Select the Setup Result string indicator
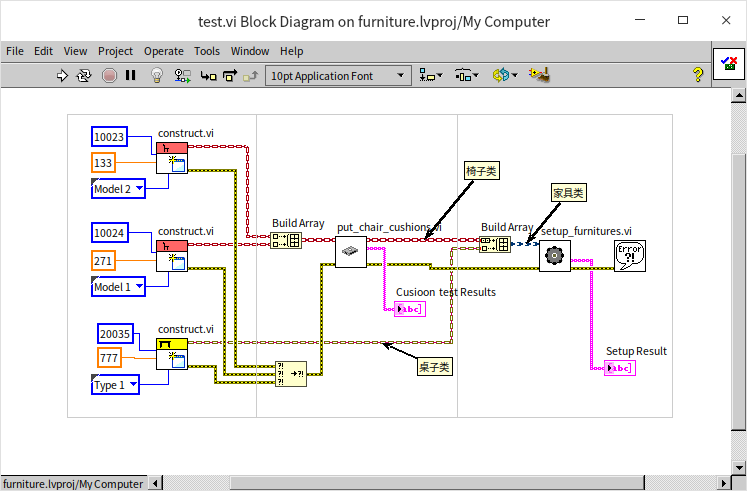 pos(620,368)
